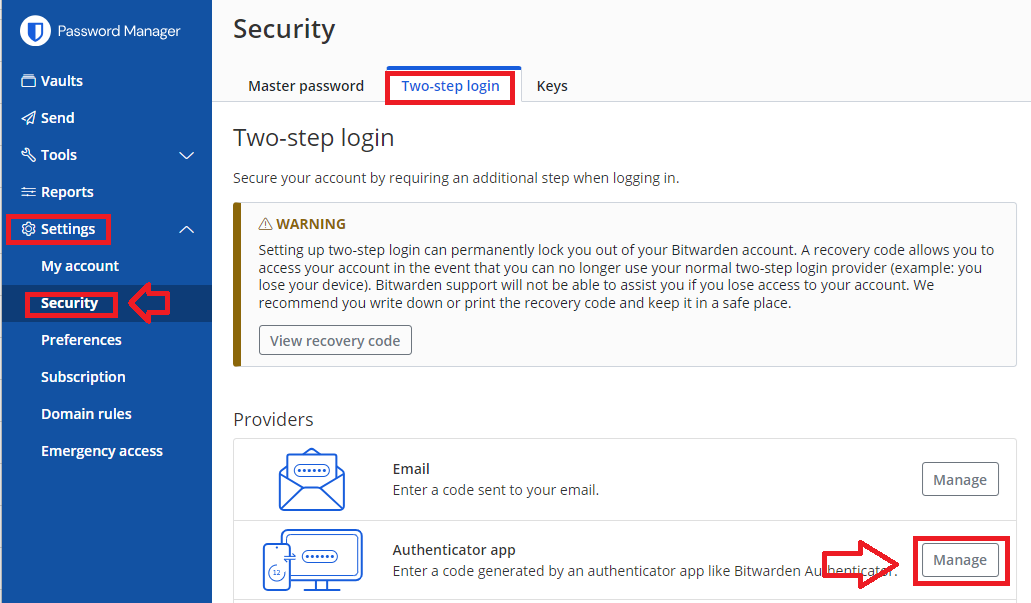
Task: Open the Preferences settings page
Action: [81, 340]
